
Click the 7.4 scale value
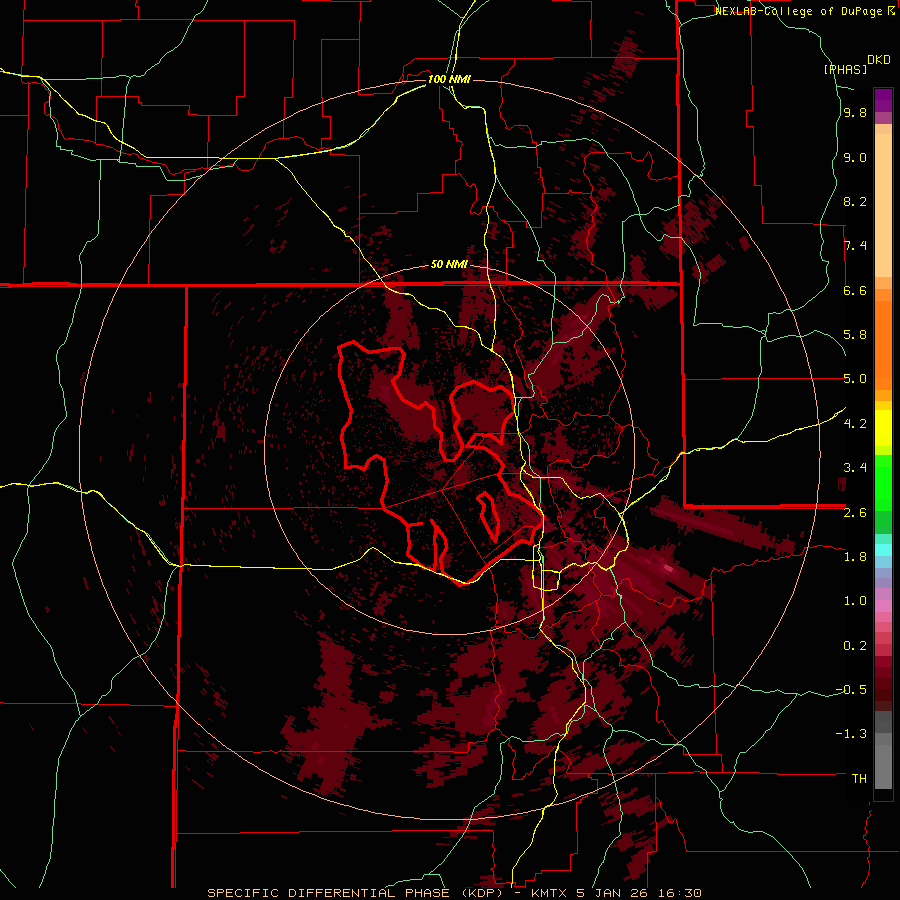coord(855,246)
